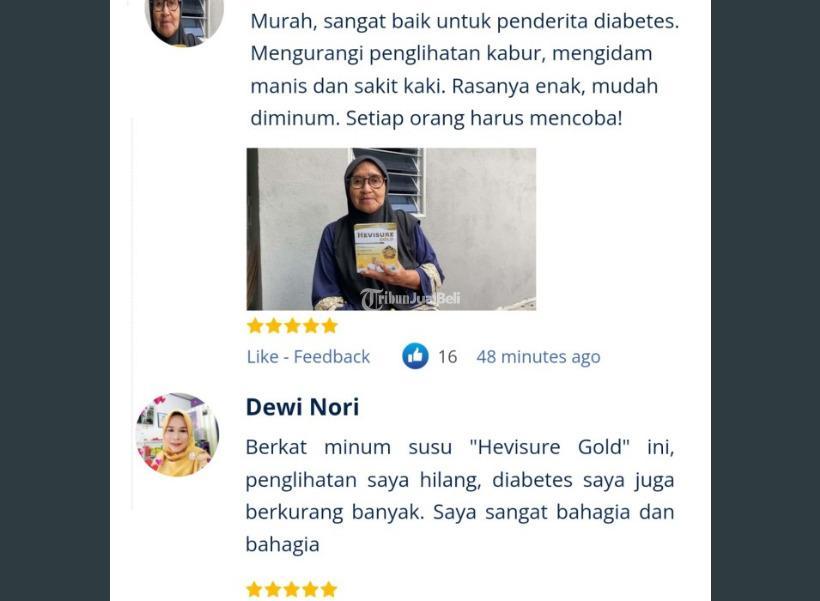
Task: Click the top reviewer's partially visible avatar
Action: [x=184, y=22]
